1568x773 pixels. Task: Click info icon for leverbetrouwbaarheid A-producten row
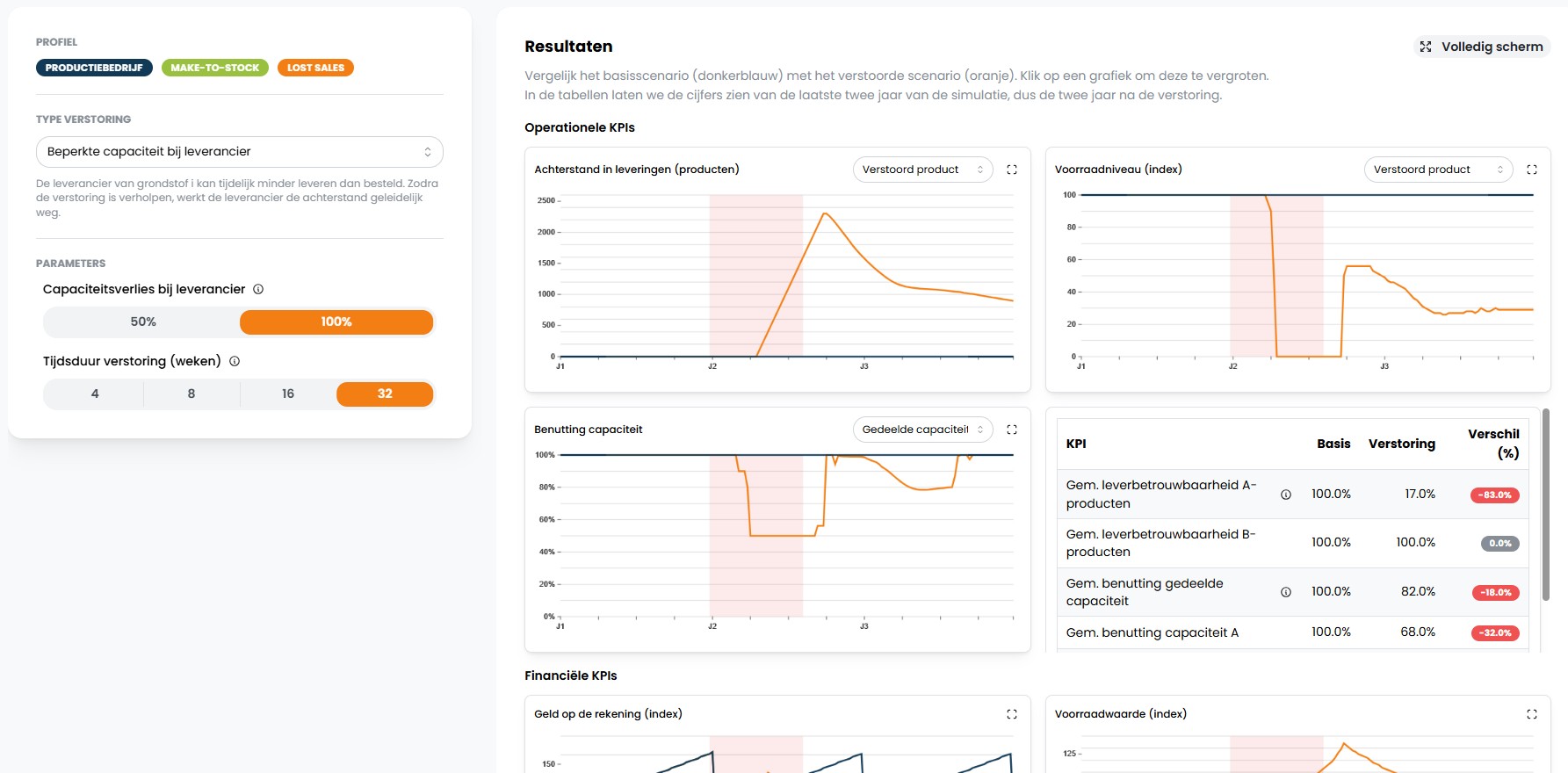[1286, 495]
